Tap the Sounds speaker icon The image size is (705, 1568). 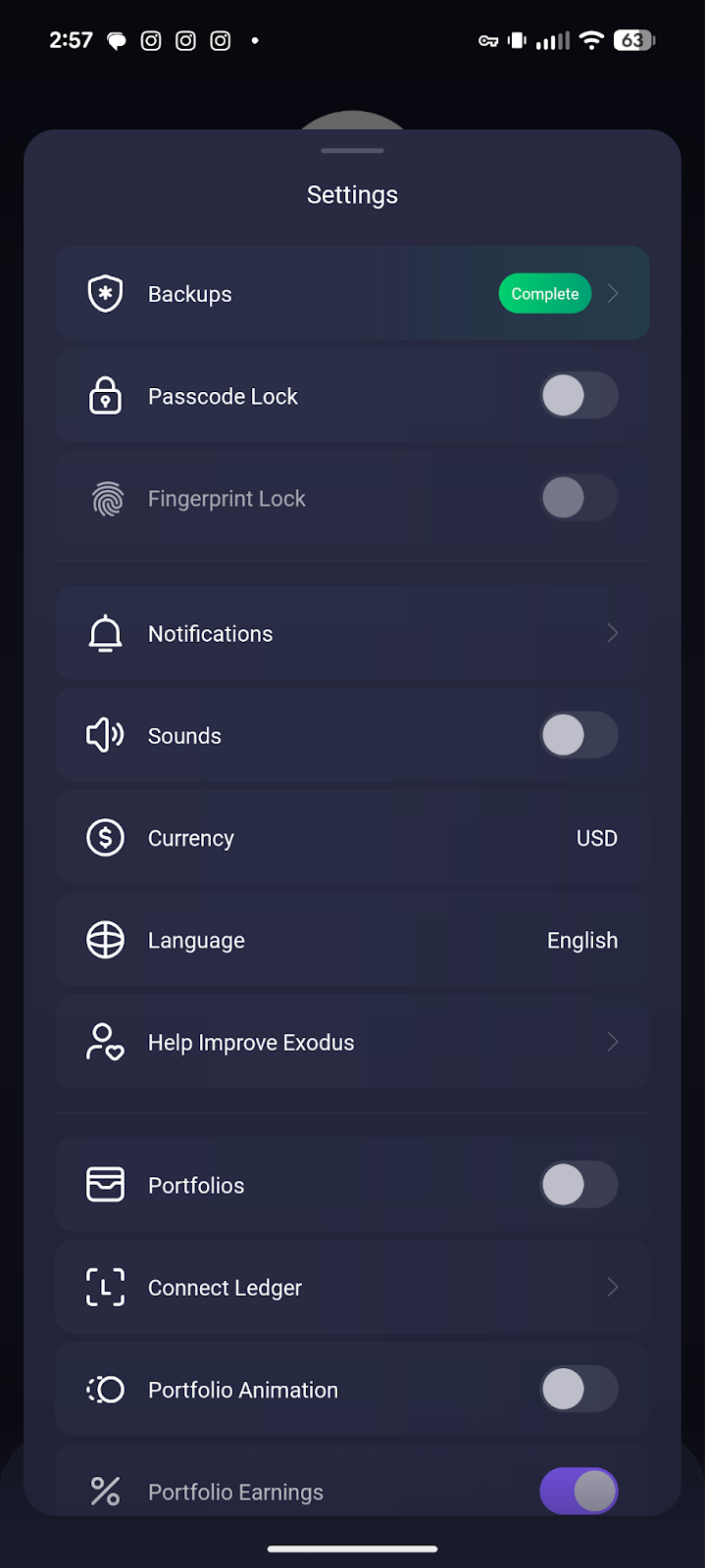click(x=105, y=735)
